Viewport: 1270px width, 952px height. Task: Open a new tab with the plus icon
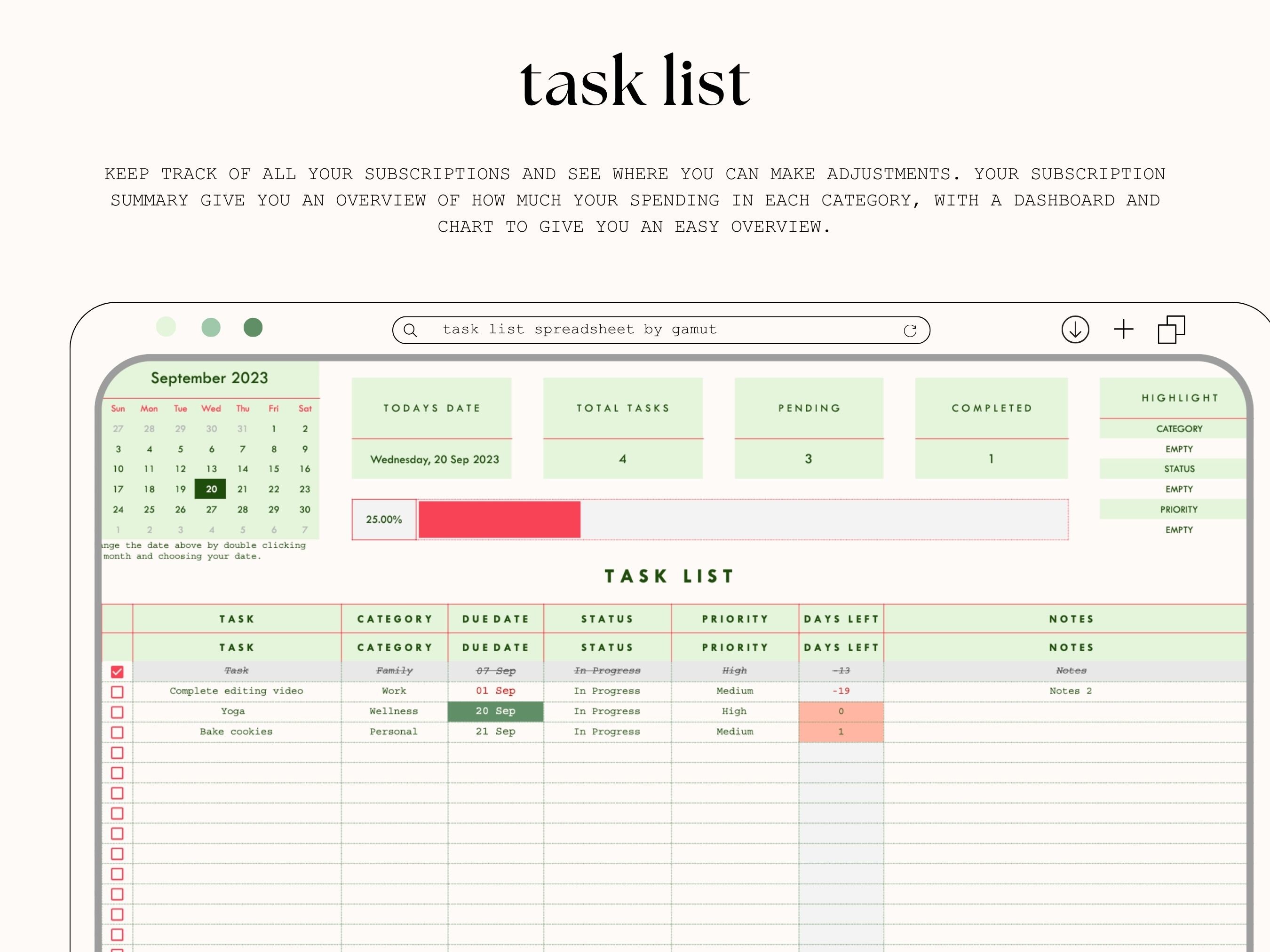coord(1124,330)
